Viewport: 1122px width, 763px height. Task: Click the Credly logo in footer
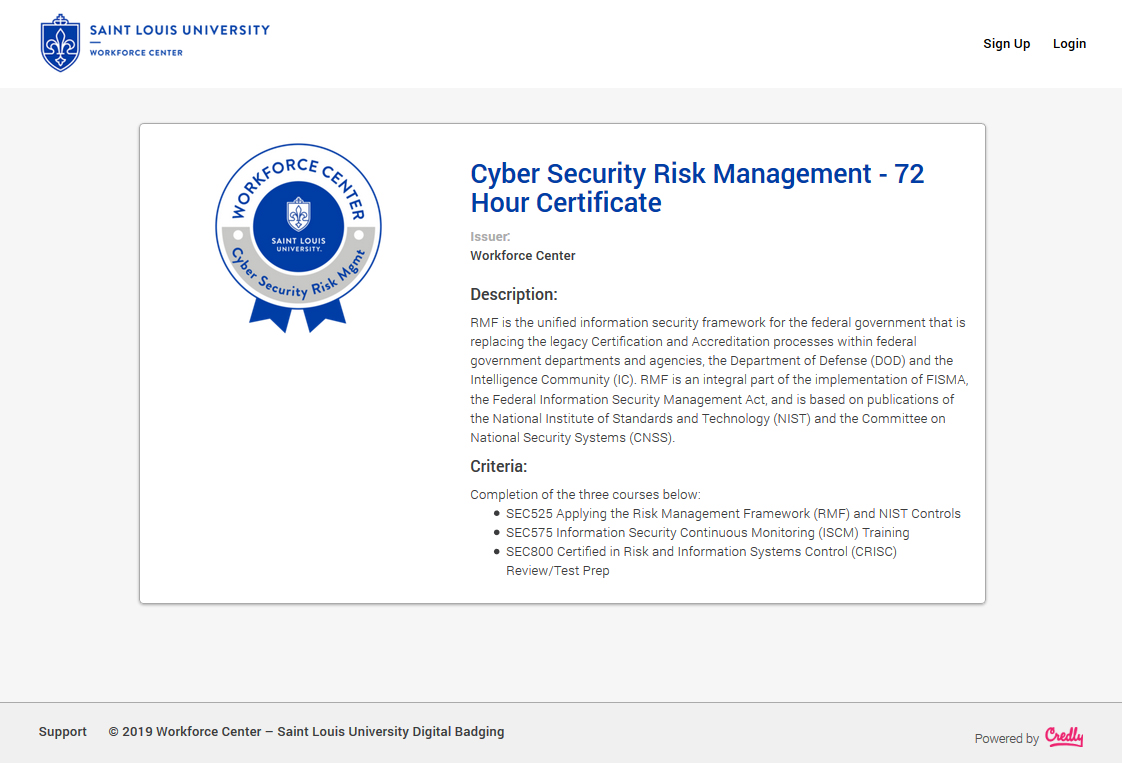coord(1064,737)
